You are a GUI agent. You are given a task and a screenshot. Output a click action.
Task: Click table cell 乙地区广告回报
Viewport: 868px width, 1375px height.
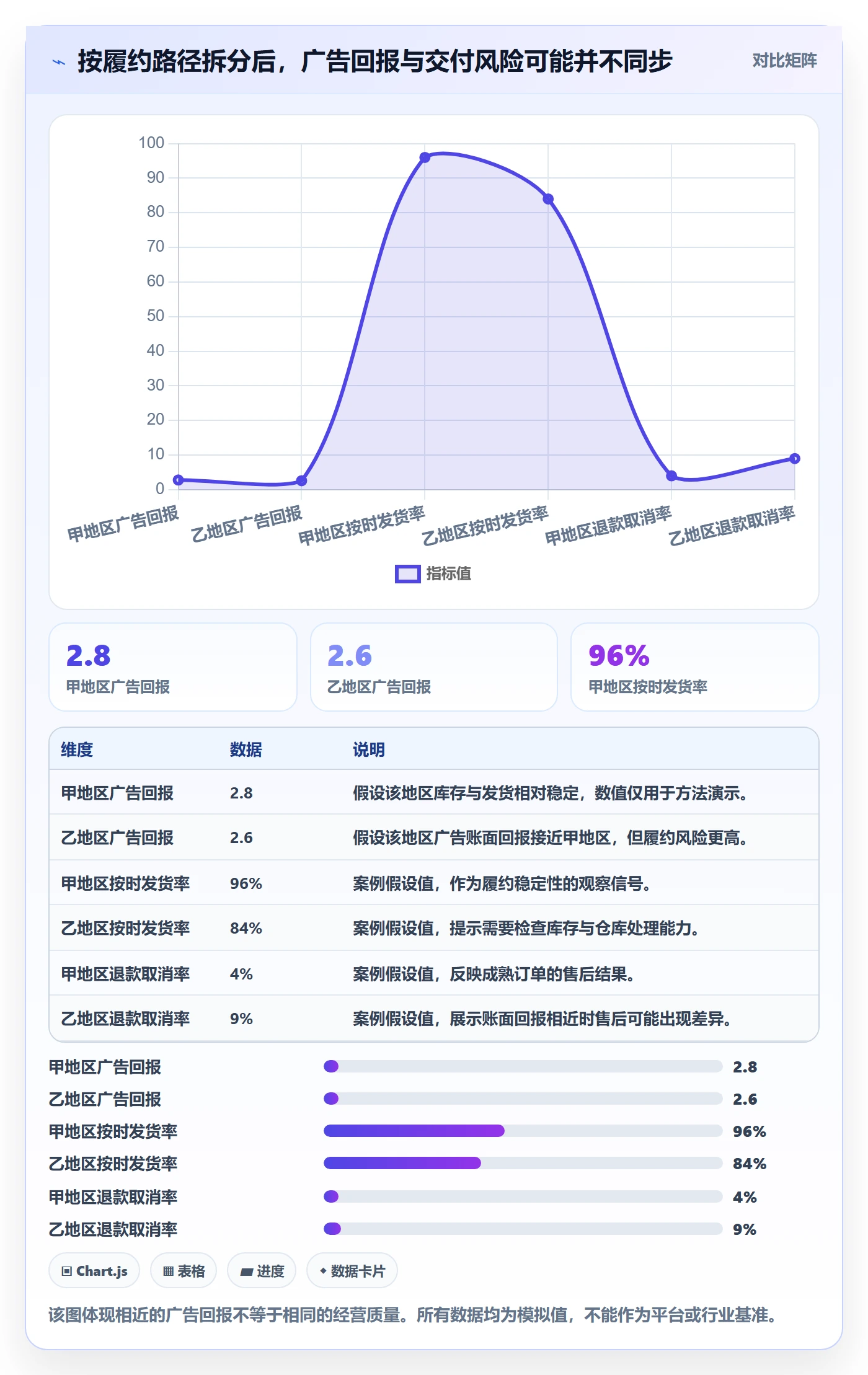[x=117, y=838]
